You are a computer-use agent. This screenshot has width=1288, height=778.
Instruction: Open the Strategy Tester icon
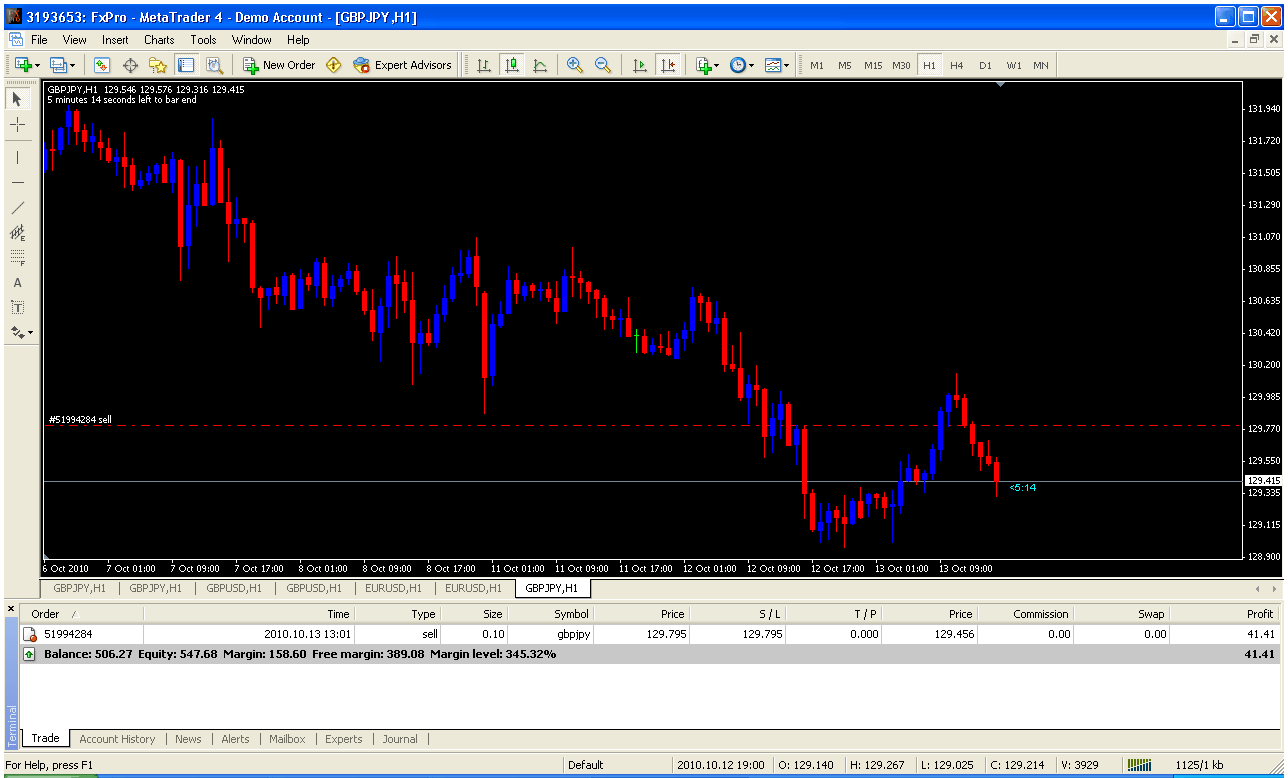click(x=214, y=65)
